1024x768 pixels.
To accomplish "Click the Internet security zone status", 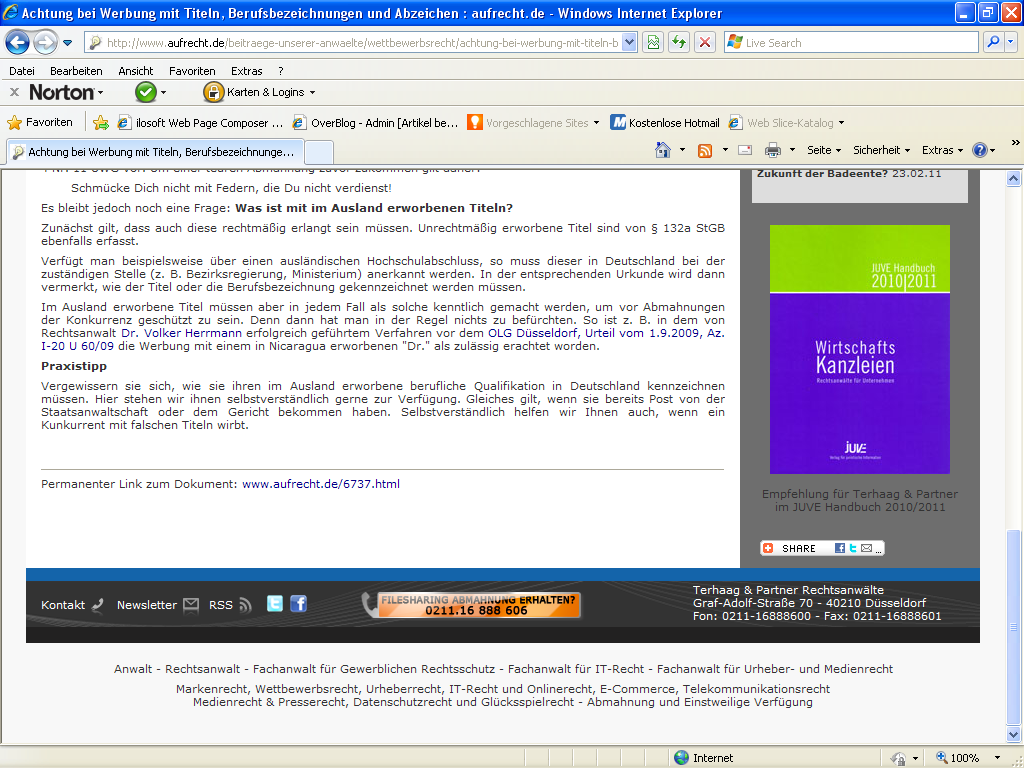I will click(703, 758).
